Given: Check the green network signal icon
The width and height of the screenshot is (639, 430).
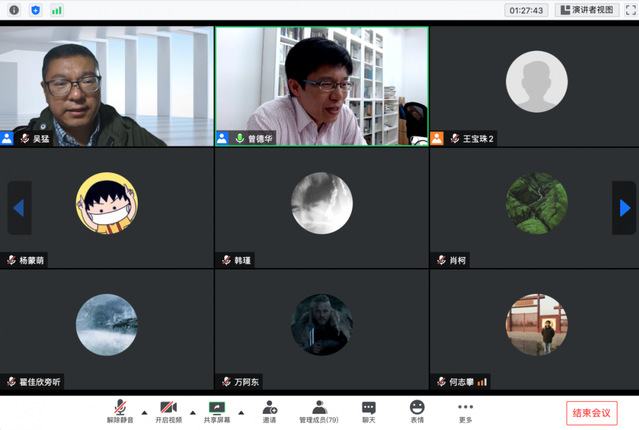Looking at the screenshot, I should [x=57, y=10].
